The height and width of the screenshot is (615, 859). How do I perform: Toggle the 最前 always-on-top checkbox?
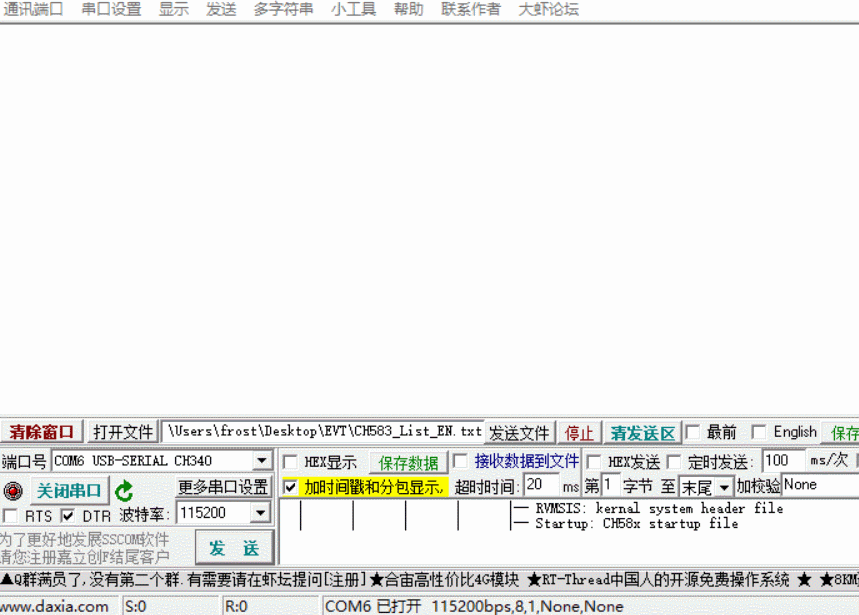693,433
